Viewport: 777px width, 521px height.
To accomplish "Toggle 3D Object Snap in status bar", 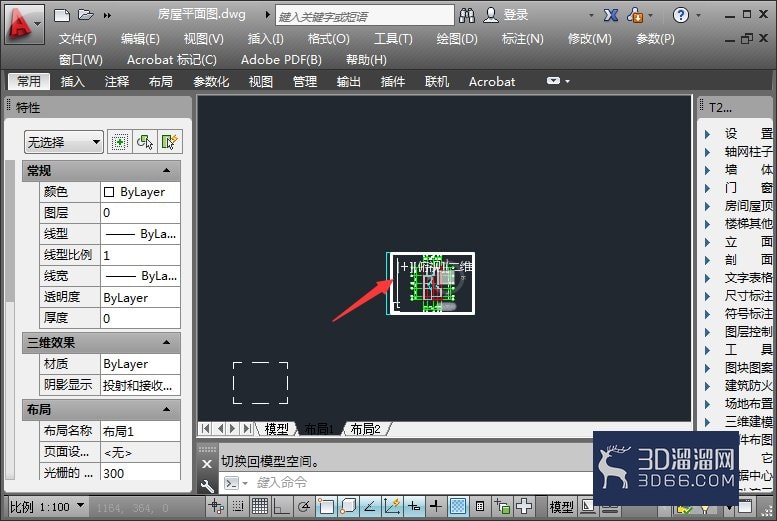I will click(x=347, y=506).
